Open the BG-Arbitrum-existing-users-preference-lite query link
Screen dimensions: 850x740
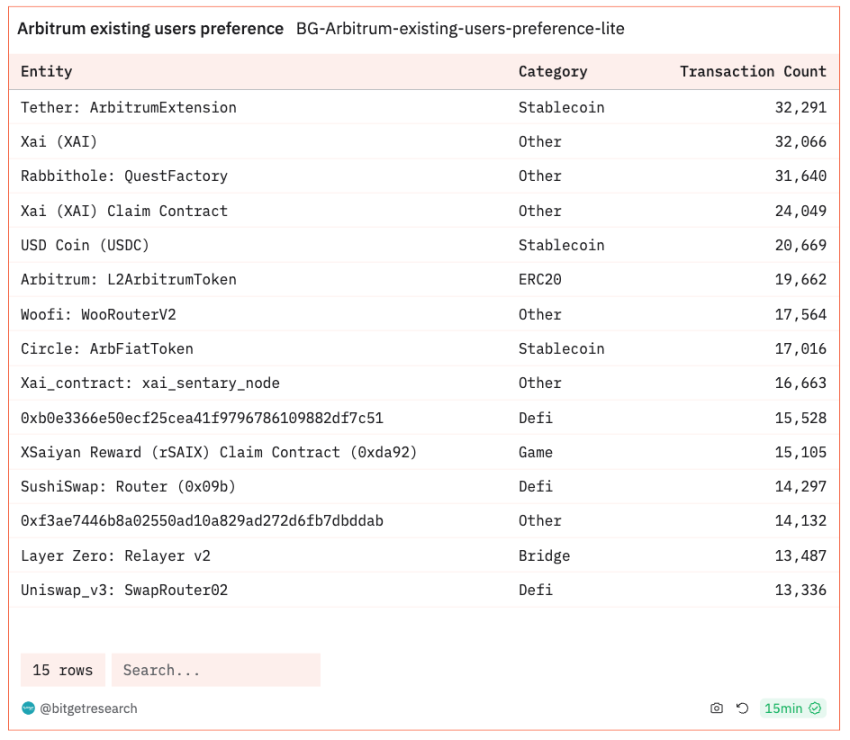(460, 29)
